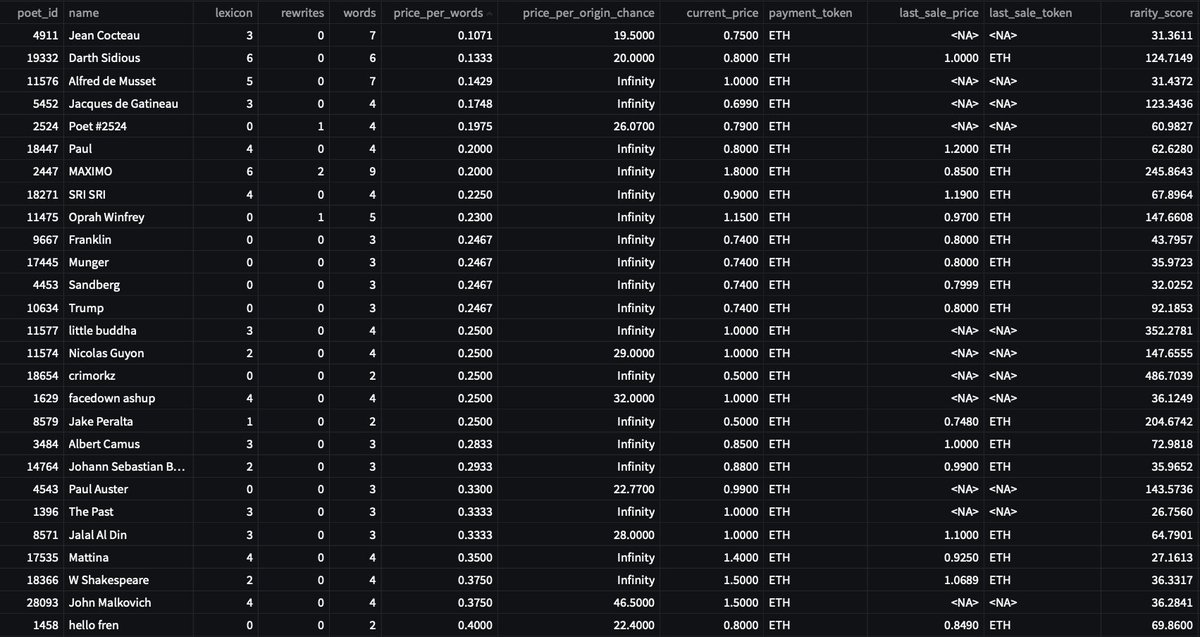The width and height of the screenshot is (1200, 637).
Task: Sort by last_sale_token header
Action: click(1031, 13)
